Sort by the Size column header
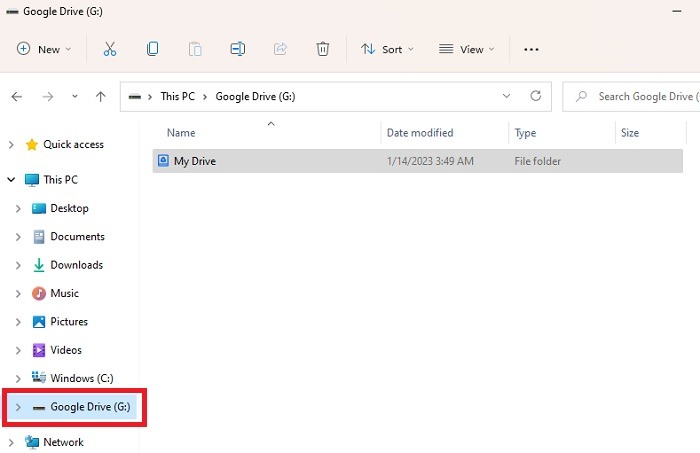The image size is (700, 453). (x=629, y=133)
